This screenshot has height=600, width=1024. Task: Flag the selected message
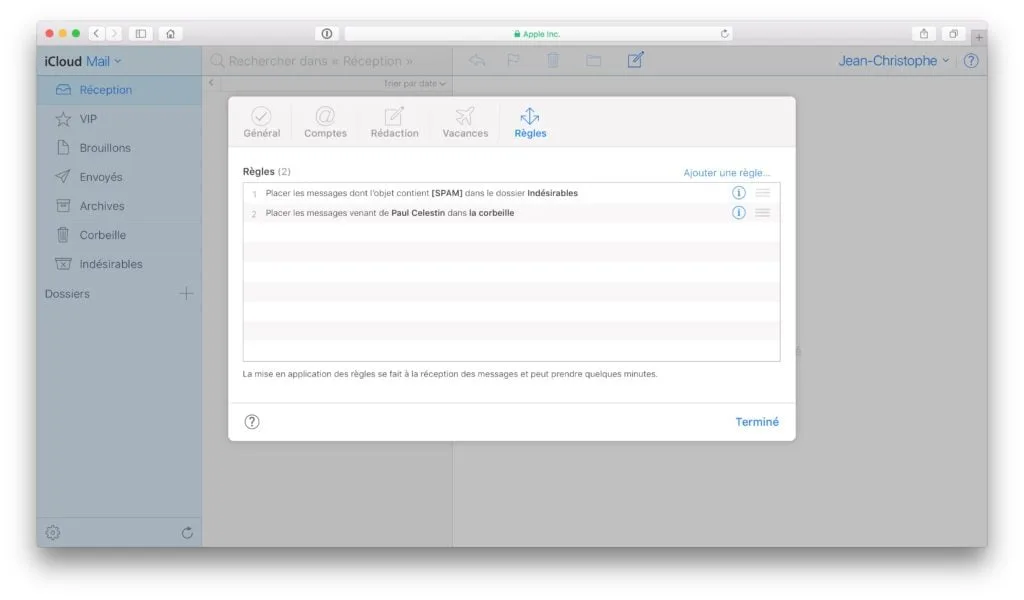513,60
